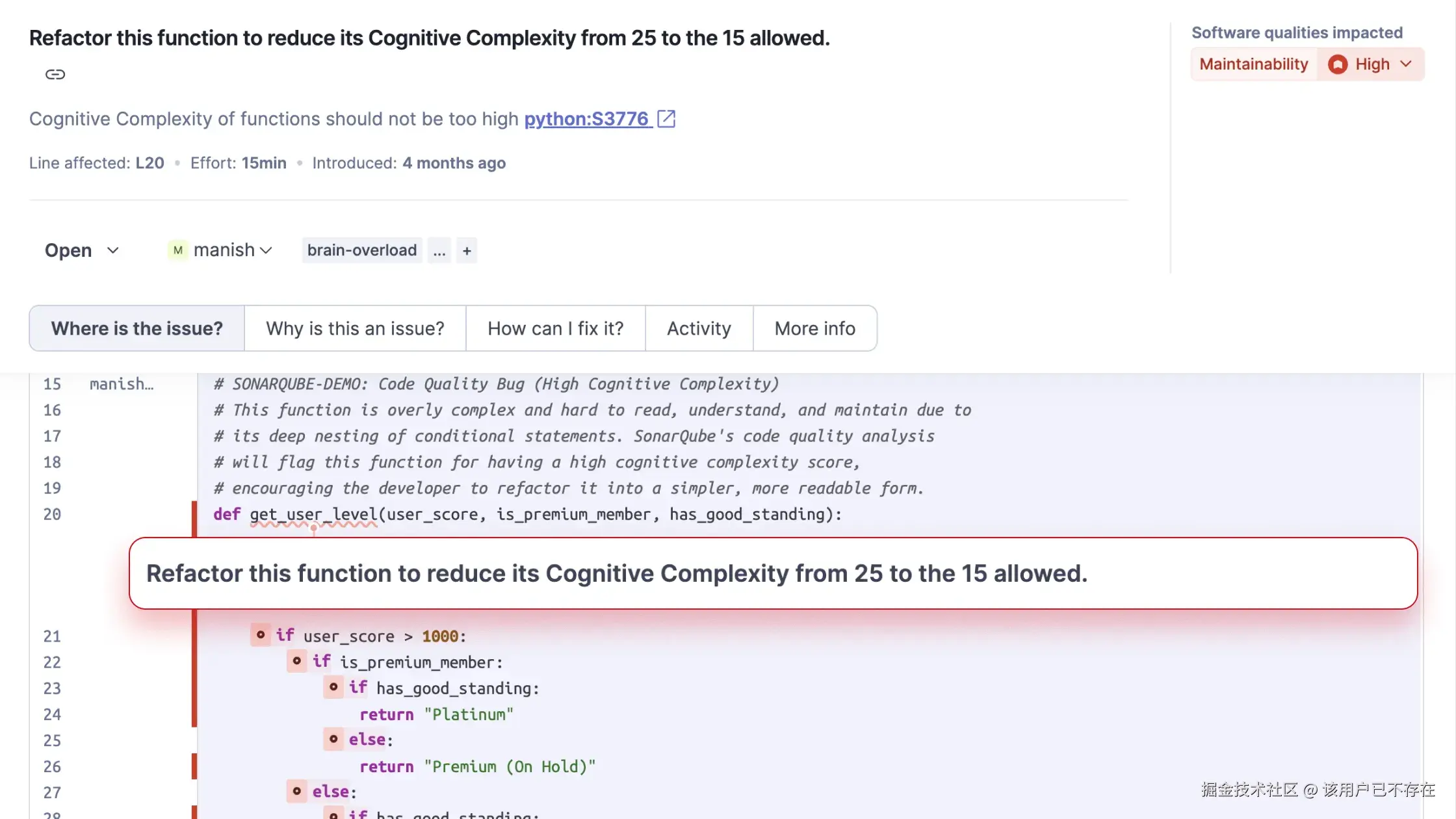This screenshot has height=819, width=1456.
Task: Switch to 'Why is this an issue?' tab
Action: point(355,328)
